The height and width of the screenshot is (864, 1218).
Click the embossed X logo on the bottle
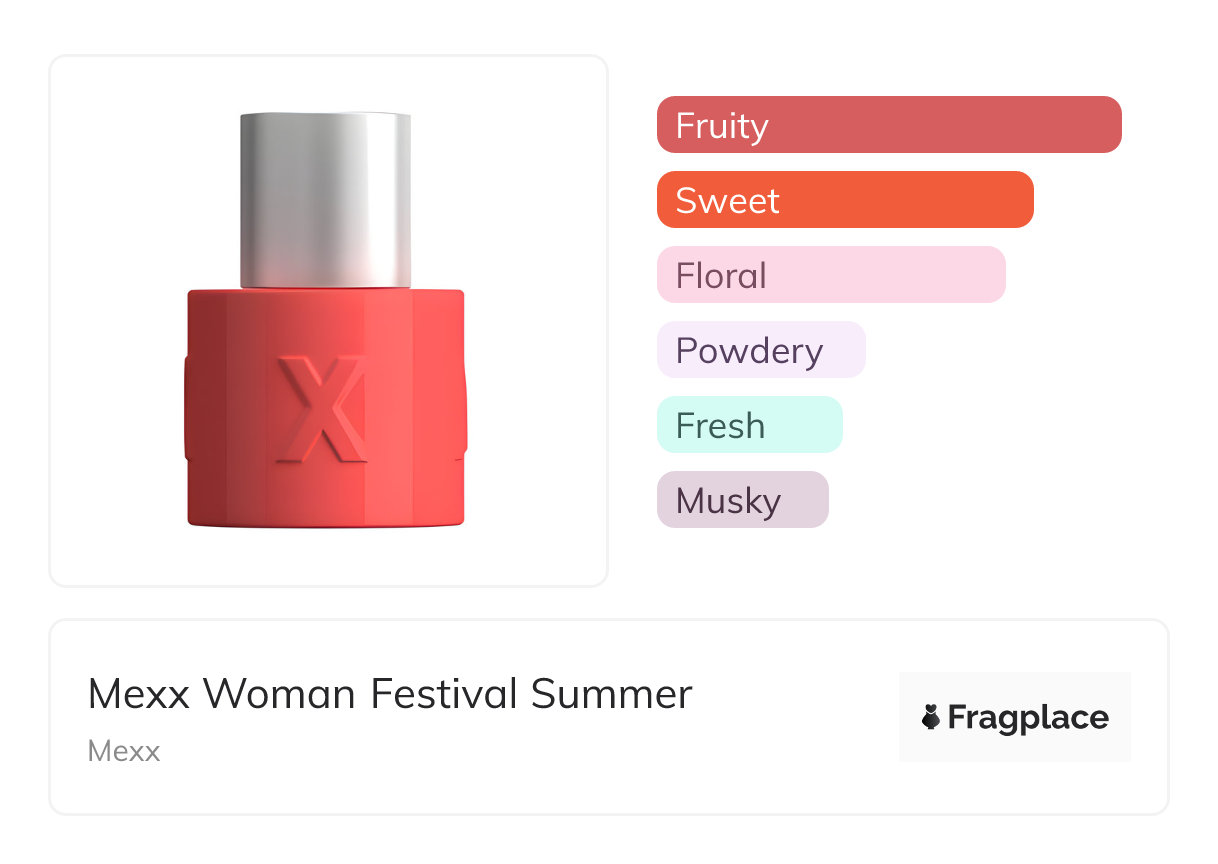tap(322, 409)
